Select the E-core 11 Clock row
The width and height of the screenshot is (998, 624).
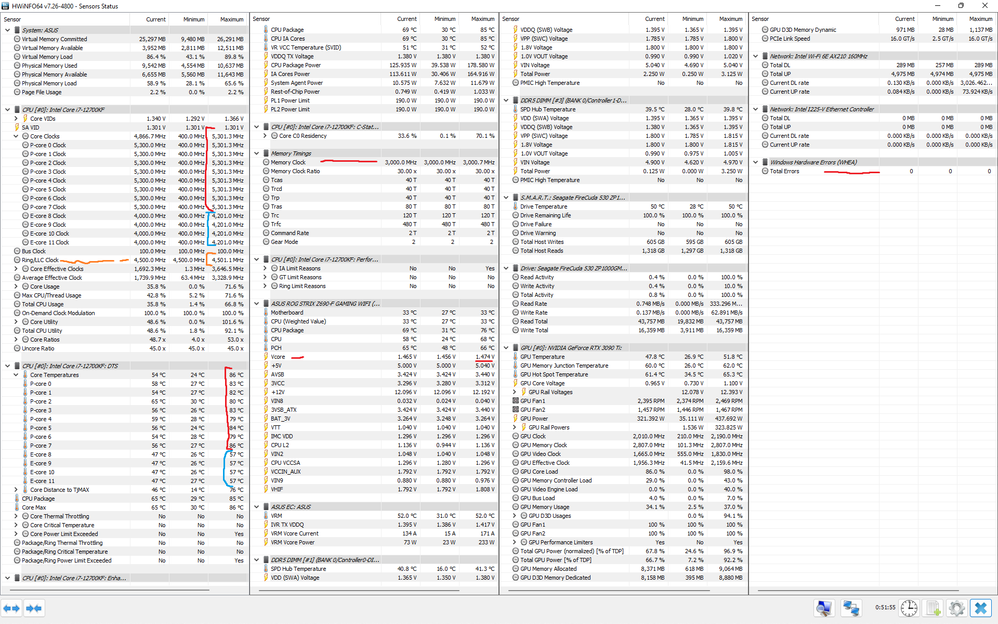pyautogui.click(x=125, y=242)
